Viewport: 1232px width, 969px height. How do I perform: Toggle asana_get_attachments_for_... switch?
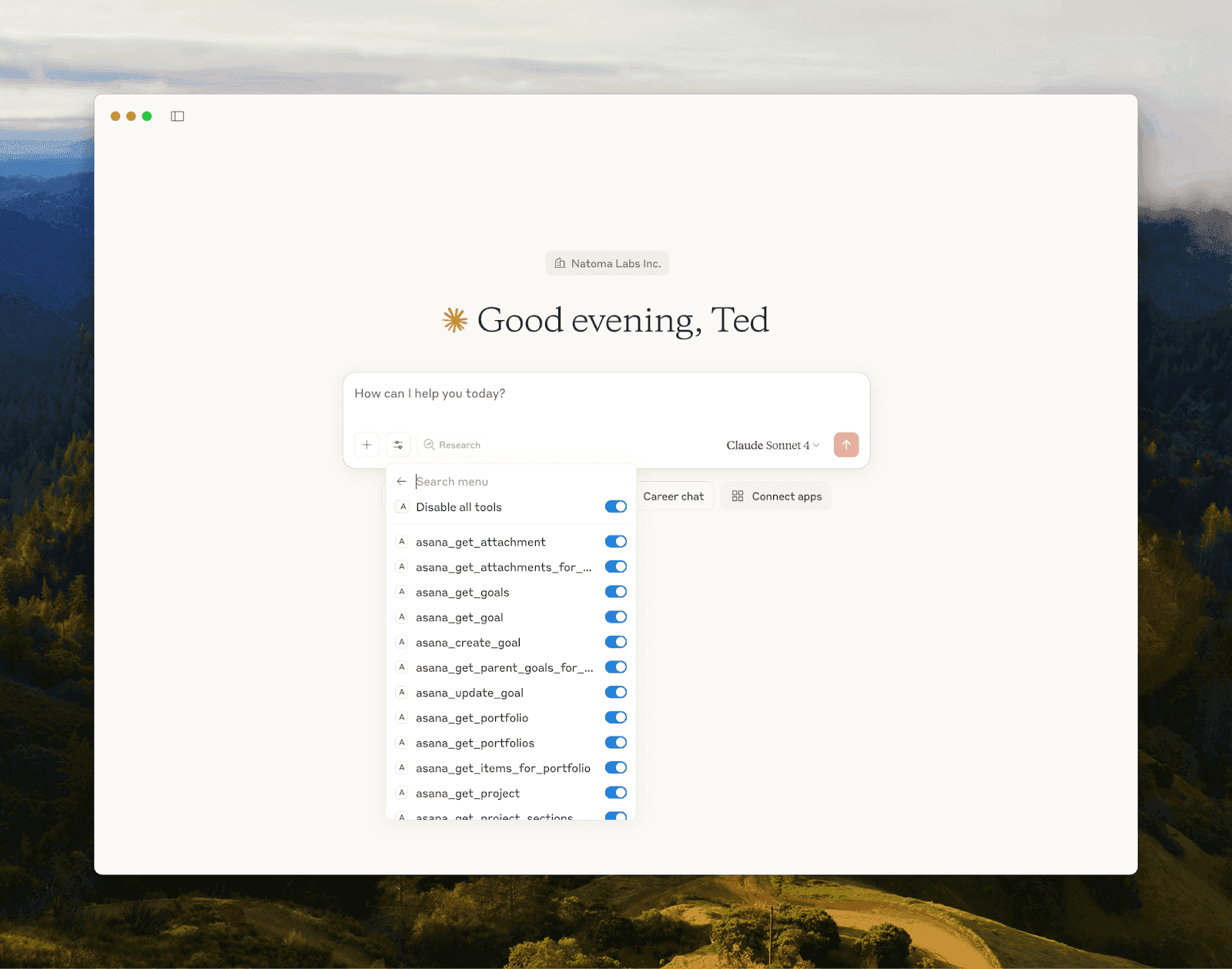point(616,566)
